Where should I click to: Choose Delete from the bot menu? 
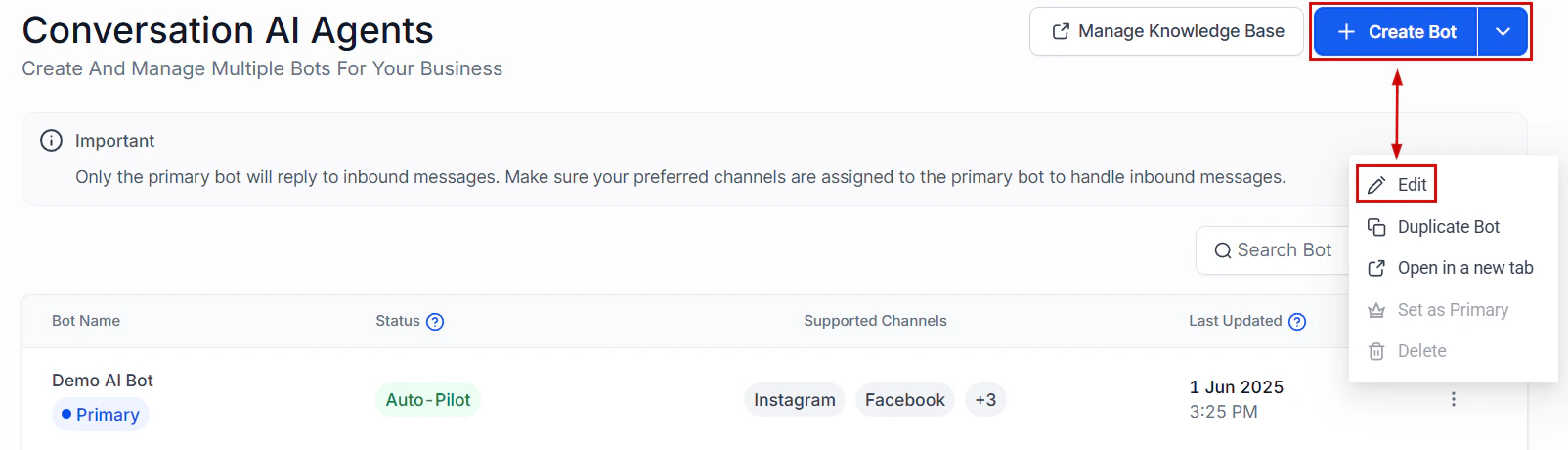[x=1408, y=351]
